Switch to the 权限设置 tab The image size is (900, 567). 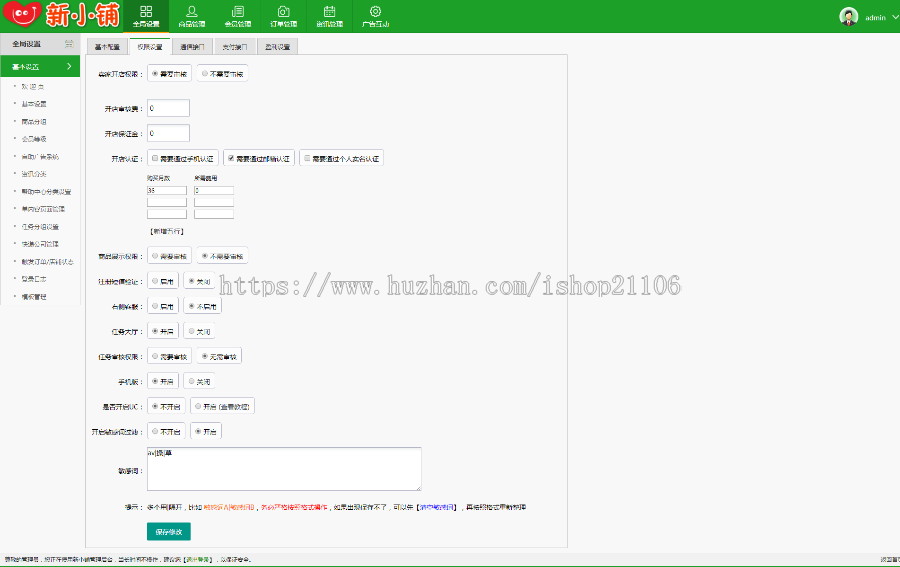coord(150,47)
